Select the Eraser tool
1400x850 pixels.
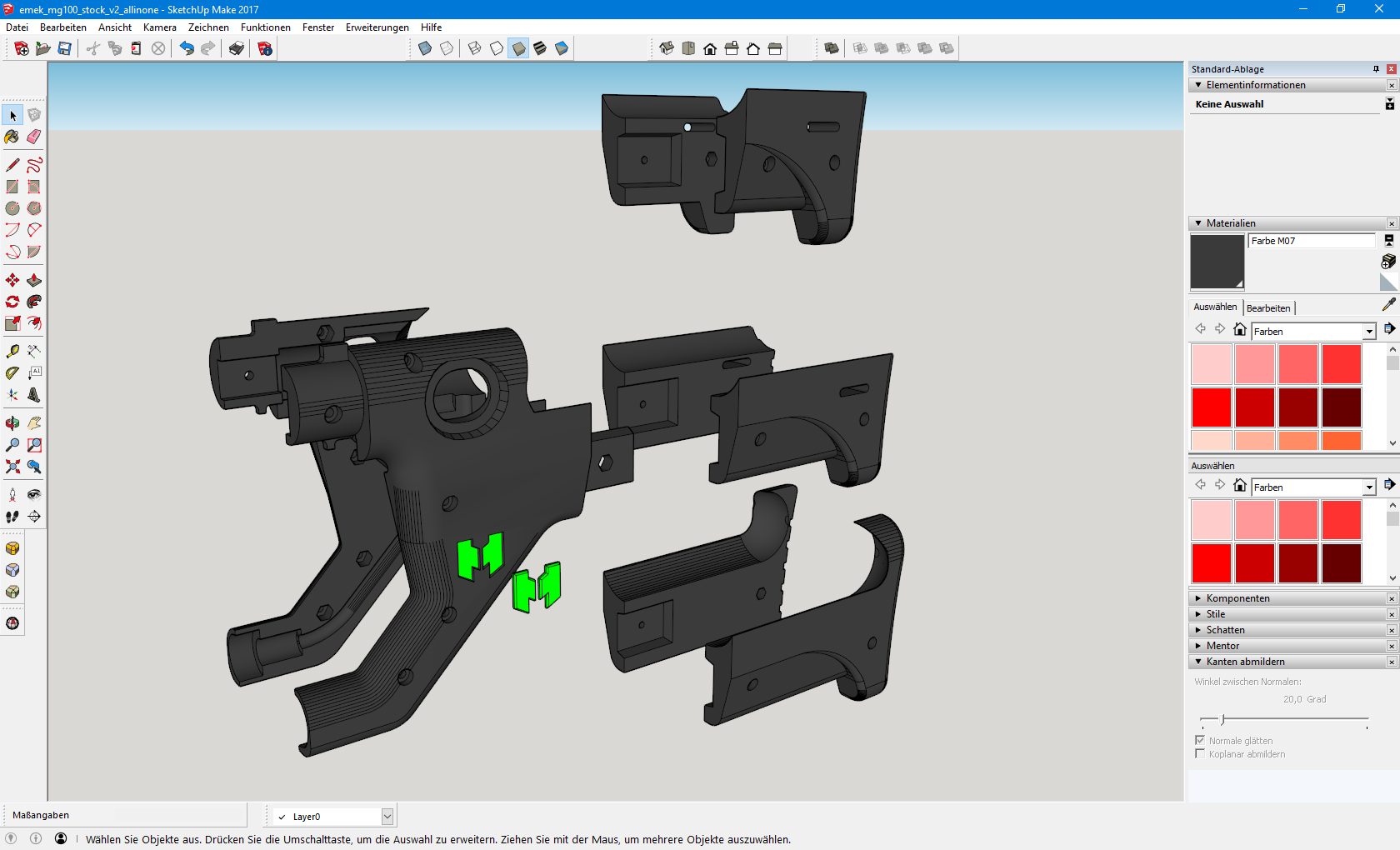[x=34, y=137]
